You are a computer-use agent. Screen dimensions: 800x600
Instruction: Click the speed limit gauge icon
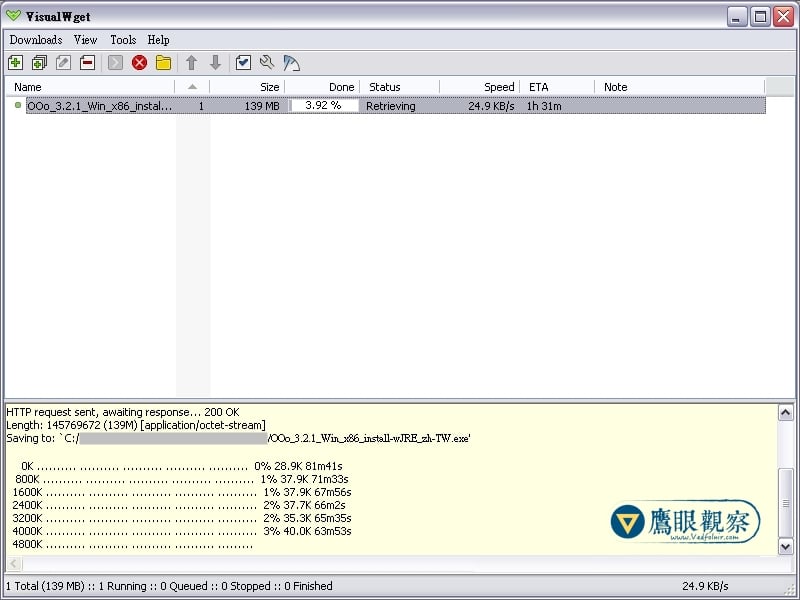tap(291, 63)
